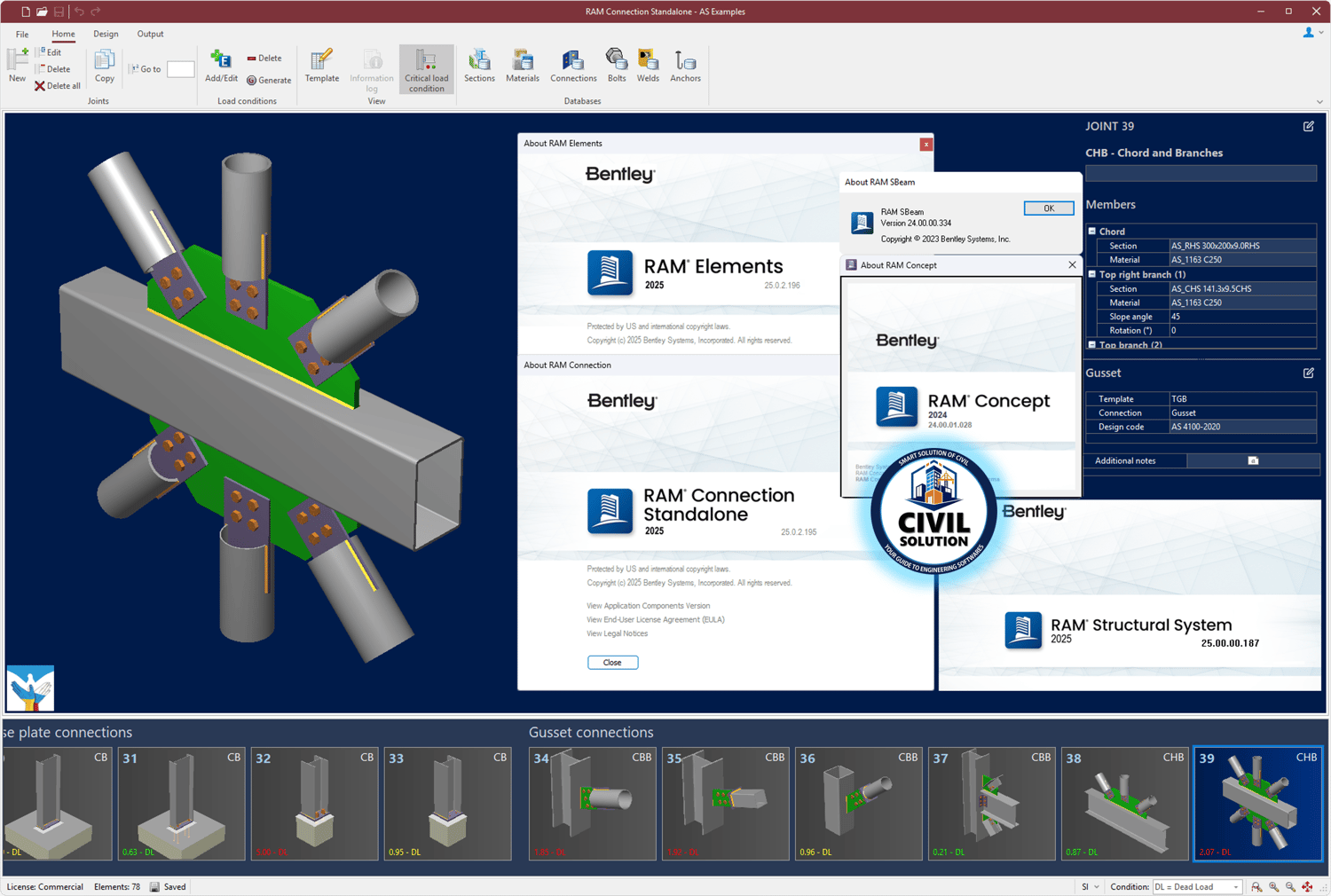Open the Additional notes editor icon

[x=1253, y=460]
